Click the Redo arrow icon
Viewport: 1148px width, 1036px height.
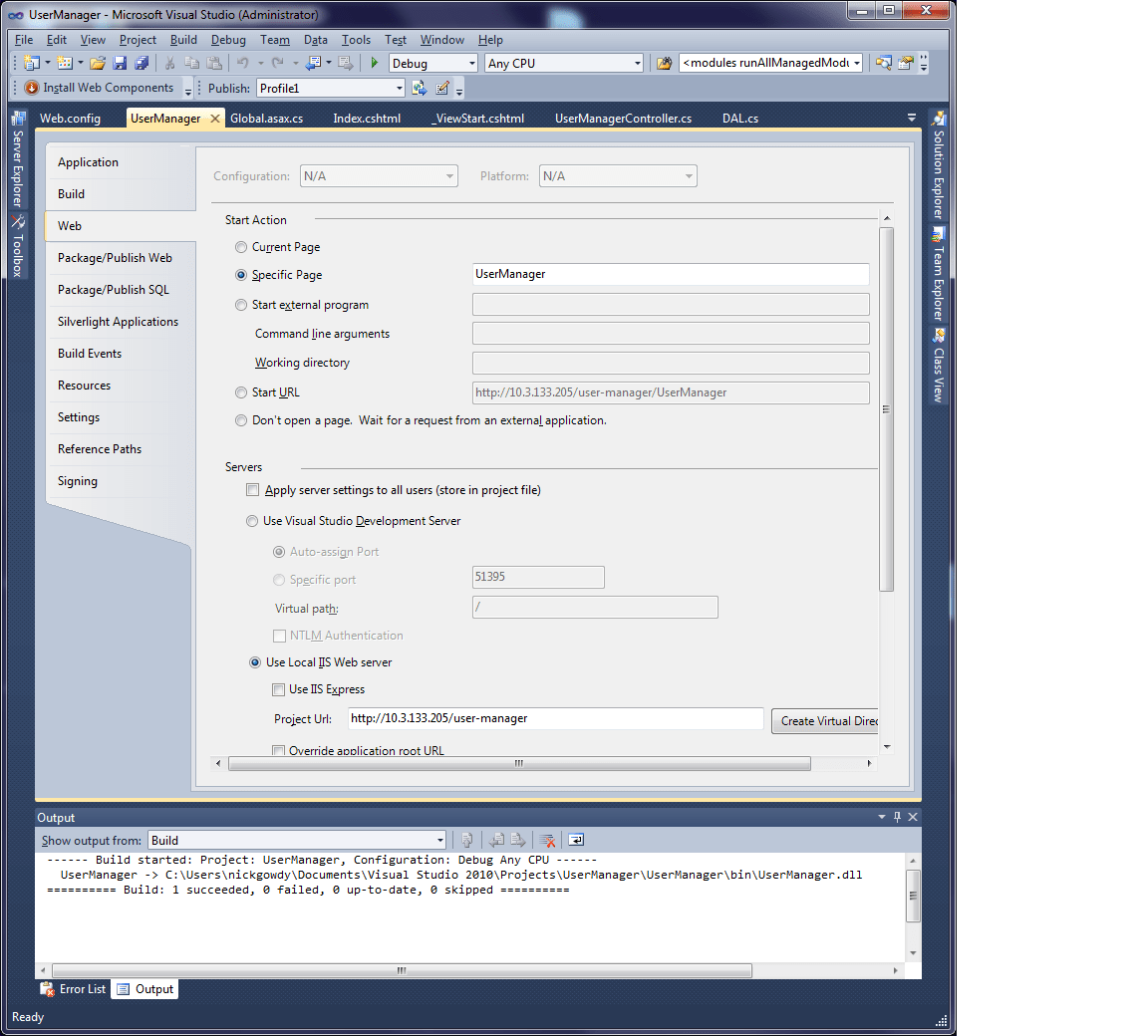[x=277, y=63]
